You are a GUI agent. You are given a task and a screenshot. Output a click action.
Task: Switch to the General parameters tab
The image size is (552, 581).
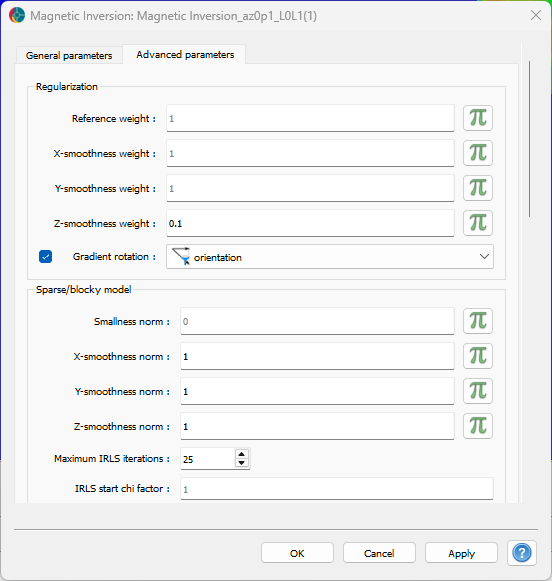click(69, 55)
